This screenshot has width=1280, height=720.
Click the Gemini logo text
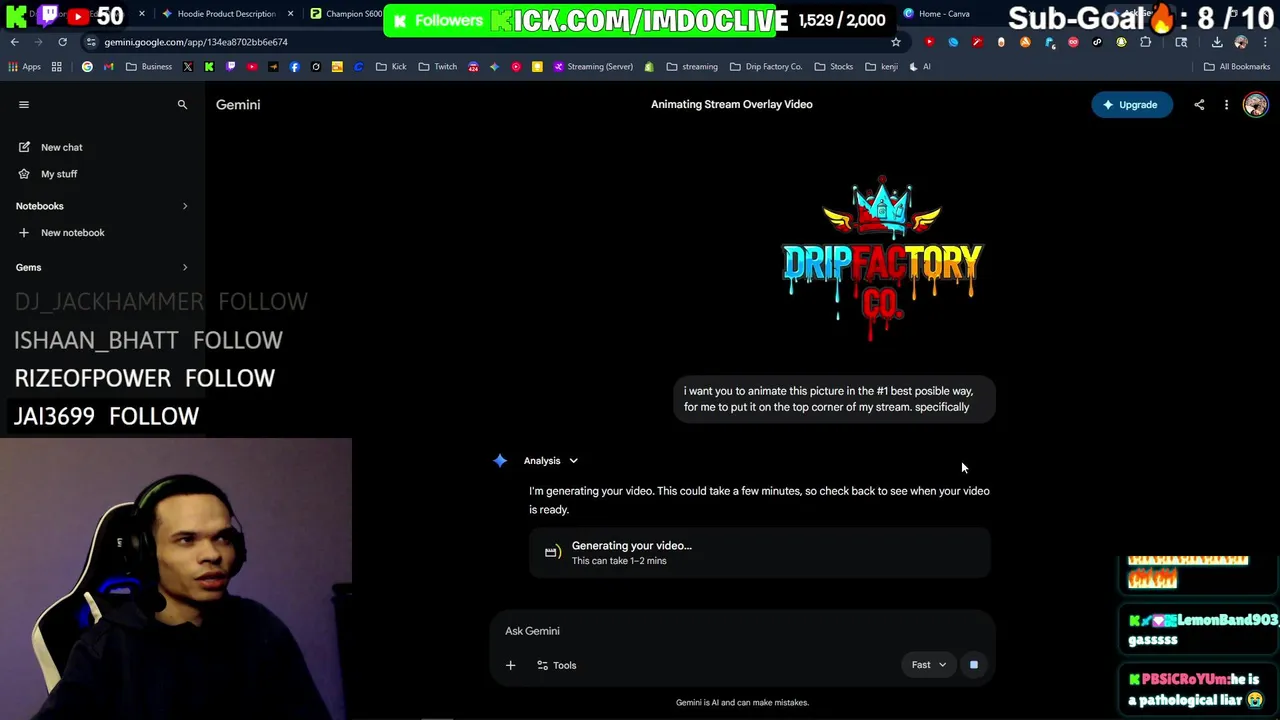(x=238, y=104)
